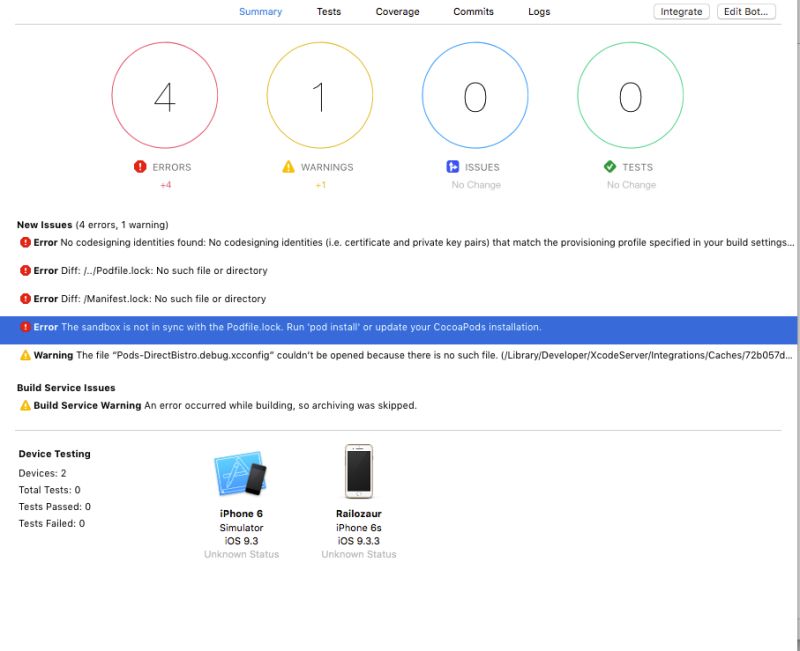Open the Edit Bot dialog

coord(744,11)
